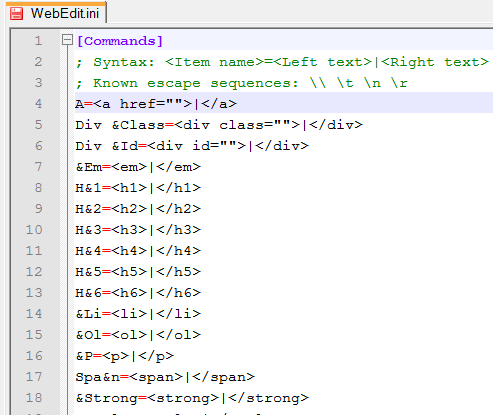Click line number 1 in the margin
The image size is (493, 415).
click(38, 41)
